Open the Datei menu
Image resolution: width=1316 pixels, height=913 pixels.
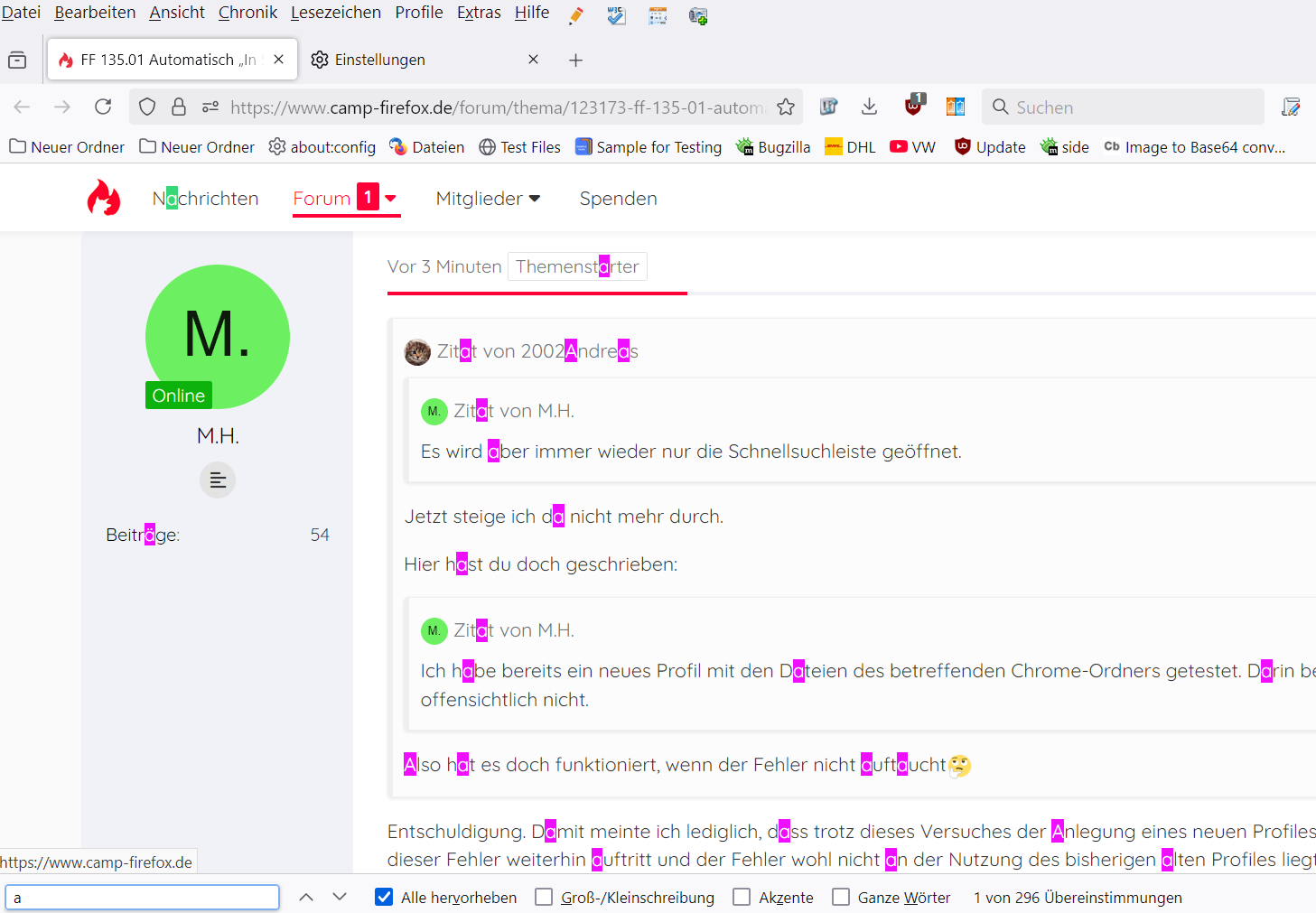21,13
